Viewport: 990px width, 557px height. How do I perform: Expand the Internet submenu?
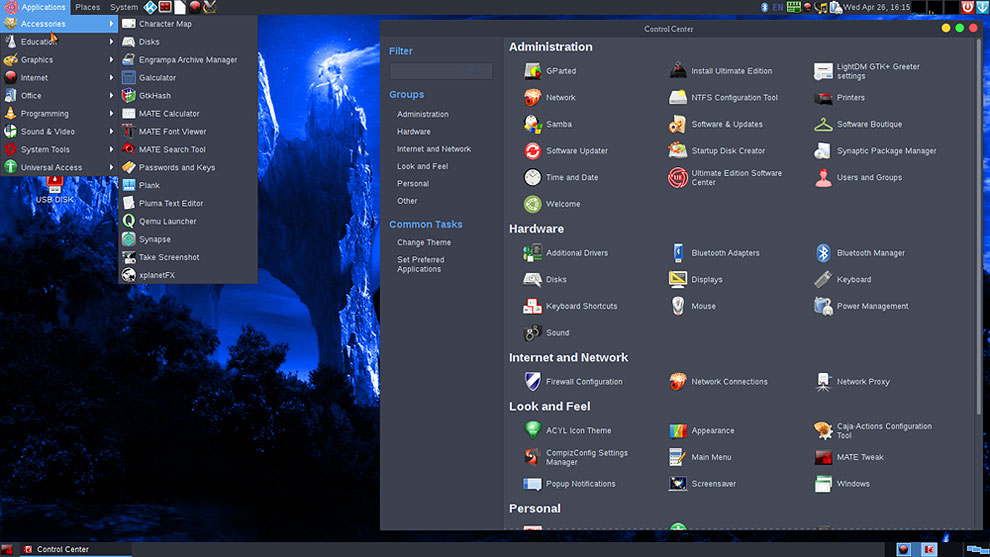click(59, 78)
